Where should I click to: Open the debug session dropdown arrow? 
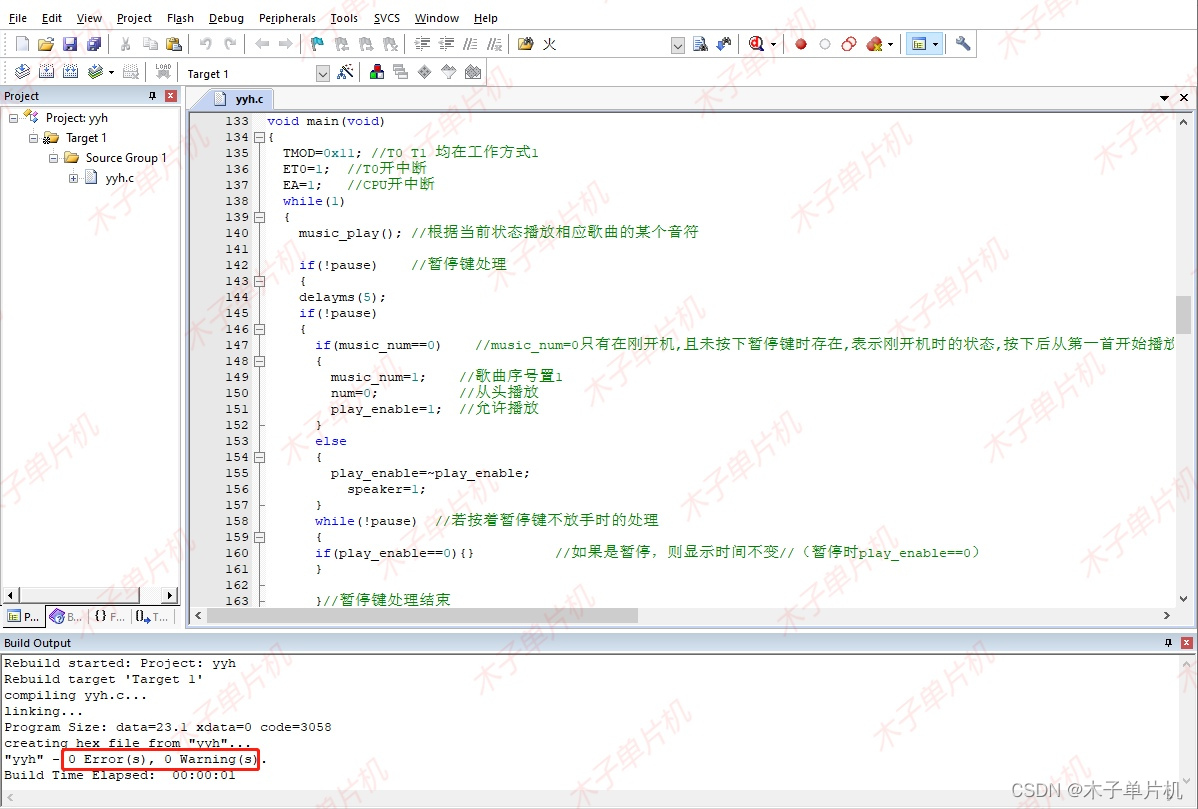click(773, 44)
